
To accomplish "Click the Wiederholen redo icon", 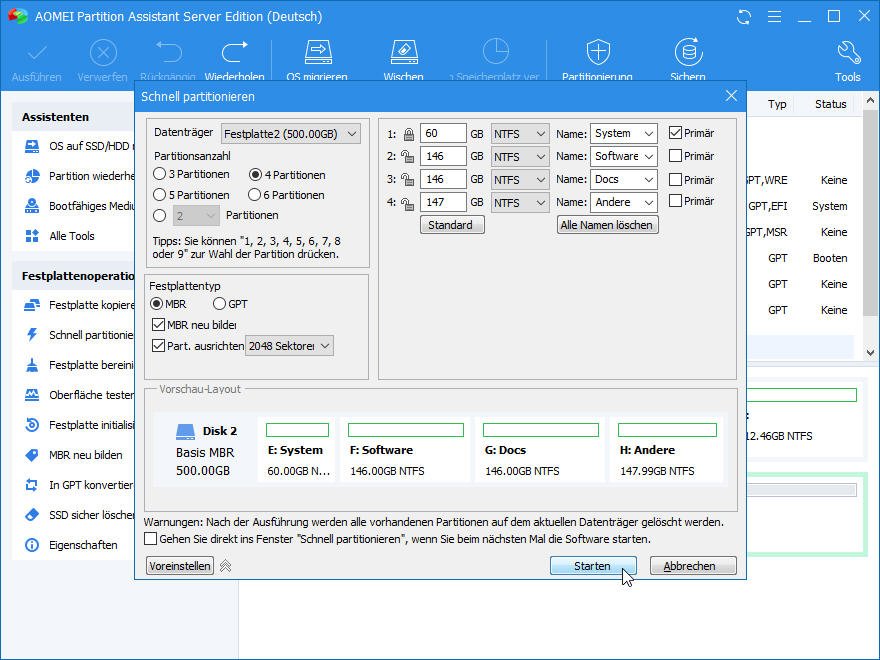I will click(x=234, y=53).
